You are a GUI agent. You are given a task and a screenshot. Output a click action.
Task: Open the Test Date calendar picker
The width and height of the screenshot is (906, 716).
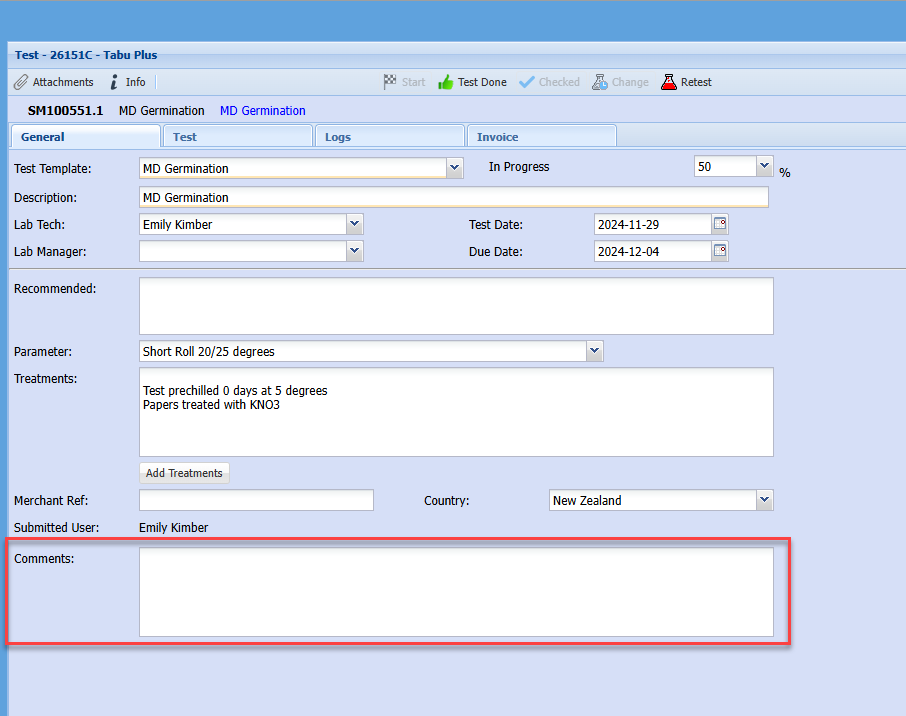(720, 224)
